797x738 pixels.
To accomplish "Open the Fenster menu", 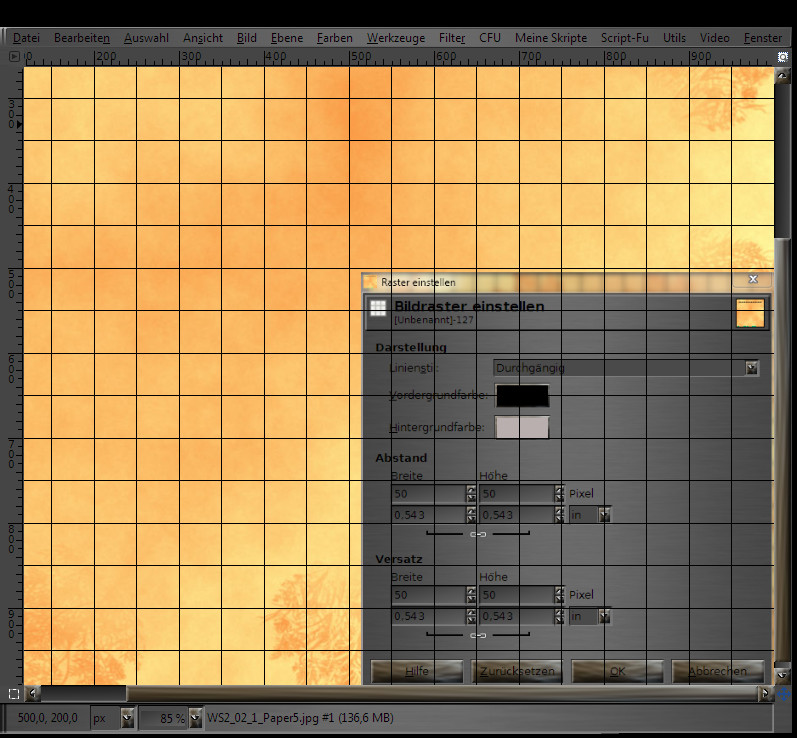I will [x=762, y=38].
